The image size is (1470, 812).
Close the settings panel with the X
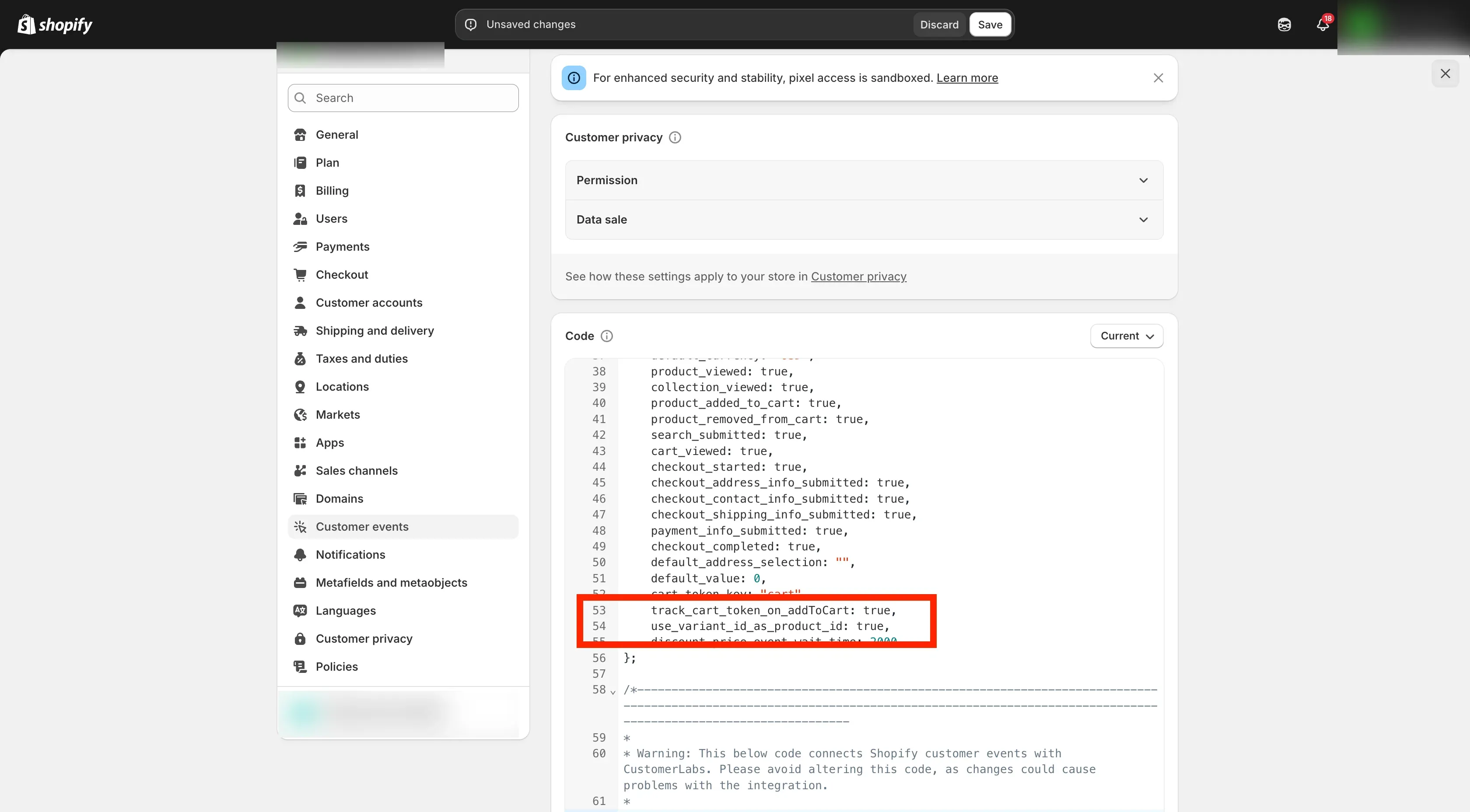[x=1445, y=73]
